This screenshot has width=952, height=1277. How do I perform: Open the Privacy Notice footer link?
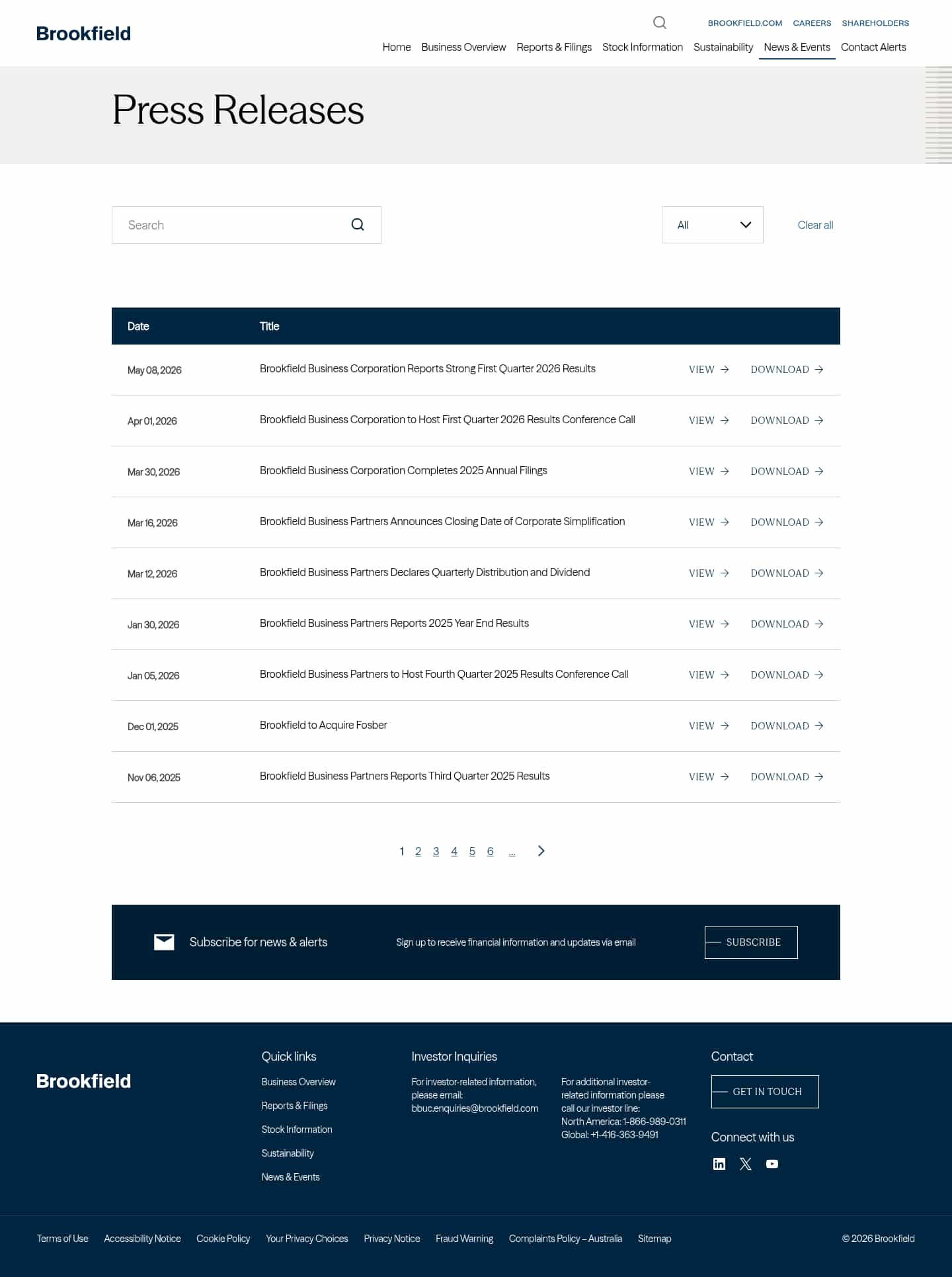pos(392,1239)
